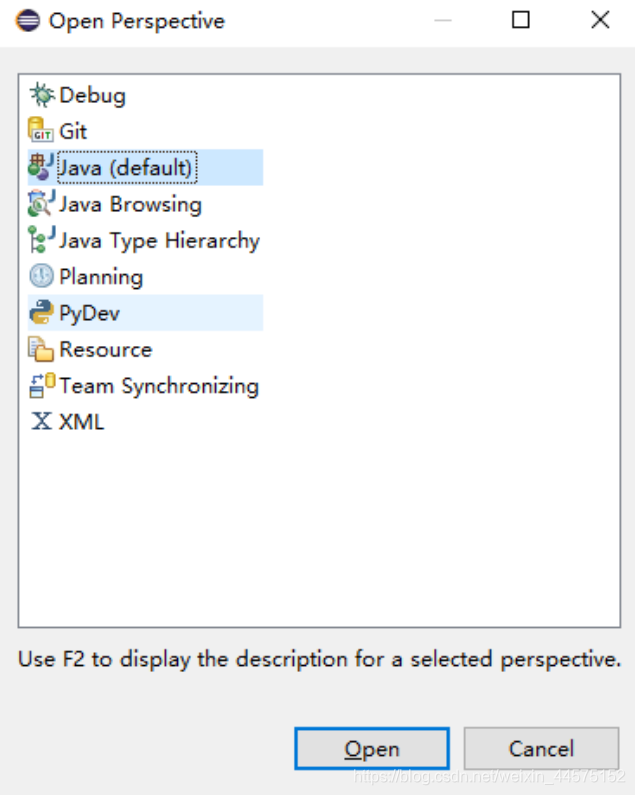This screenshot has height=795, width=635.
Task: Click the Open button
Action: coord(372,748)
